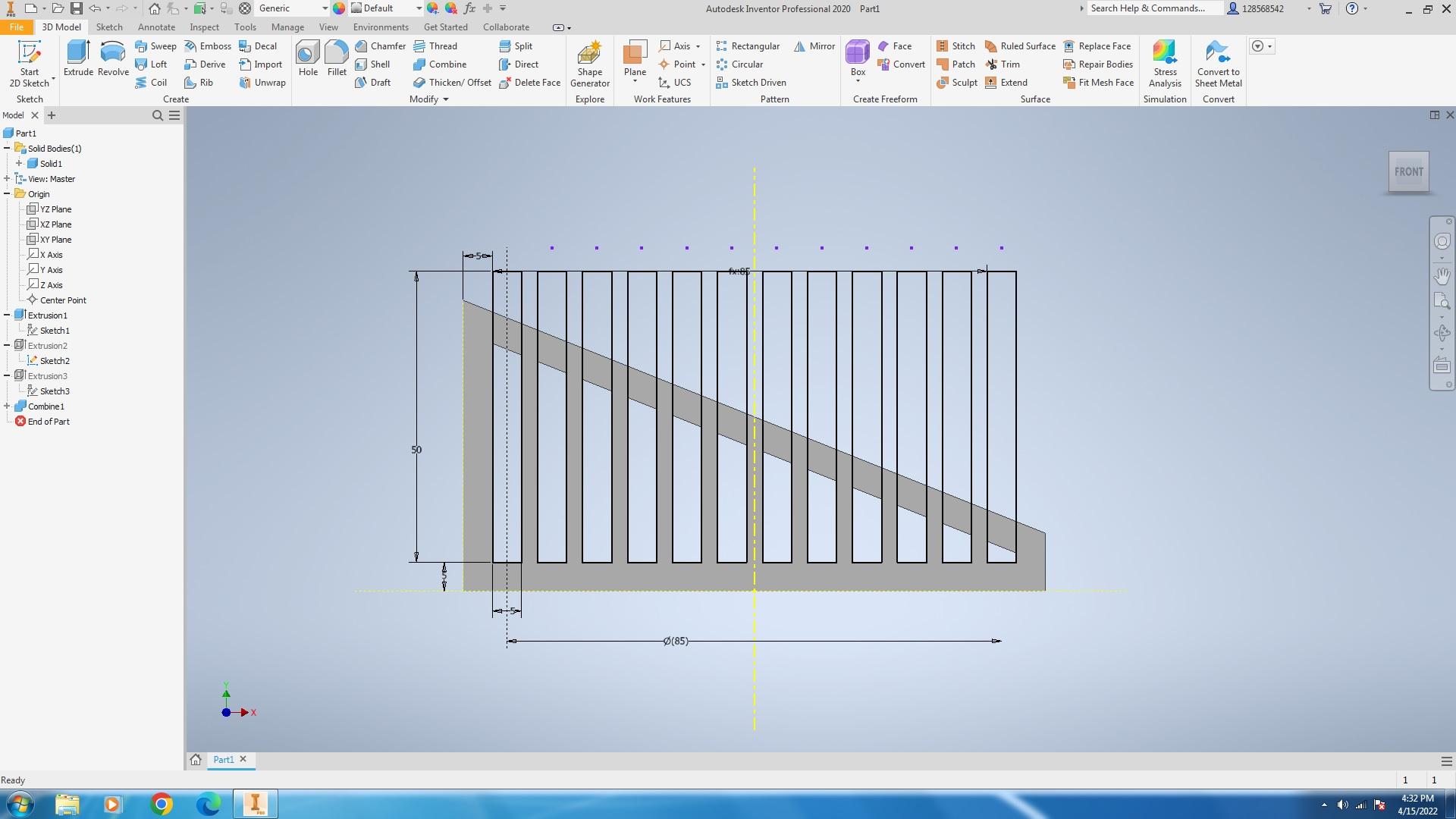Open the Generic material dropdown
The width and height of the screenshot is (1456, 819).
pos(325,8)
